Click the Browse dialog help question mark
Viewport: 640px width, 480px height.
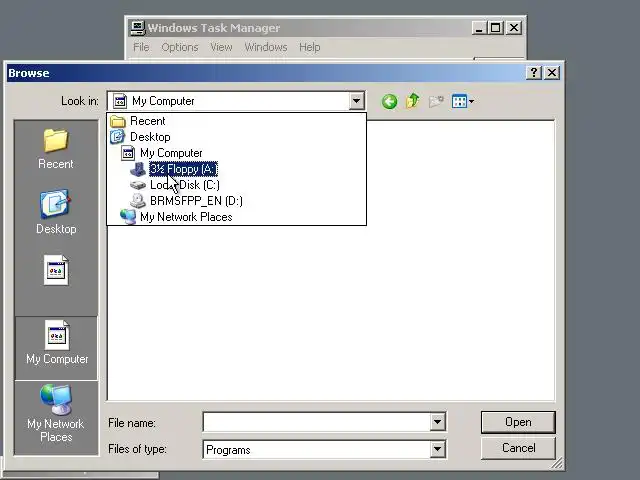(533, 73)
